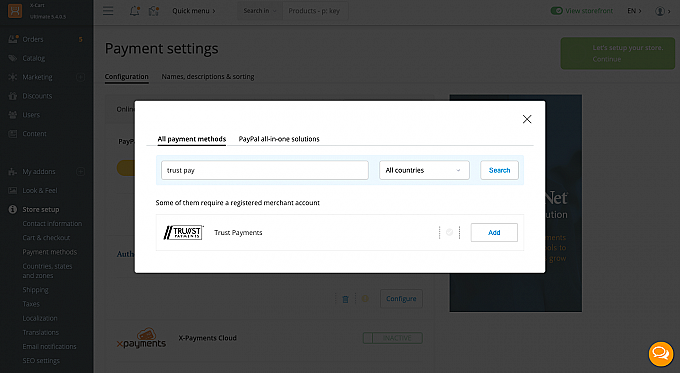Screen dimensions: 680x373
Task: Click the xpayments logo
Action: [x=141, y=338]
